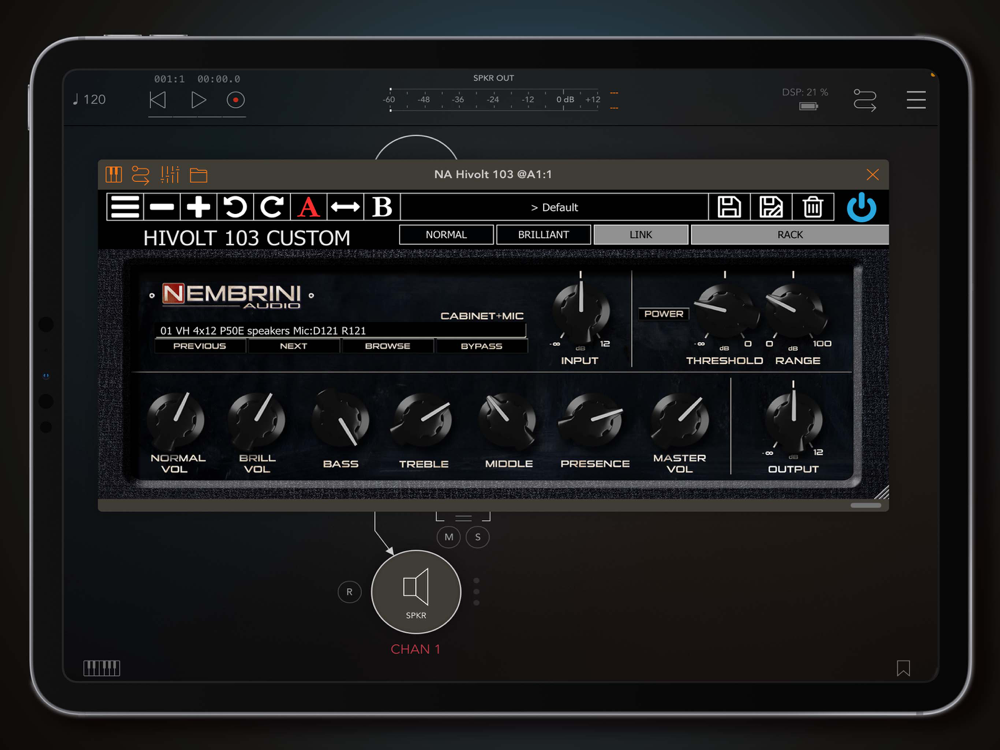Close the NA Hivolt 103 plugin window
The width and height of the screenshot is (1000, 750).
(872, 175)
